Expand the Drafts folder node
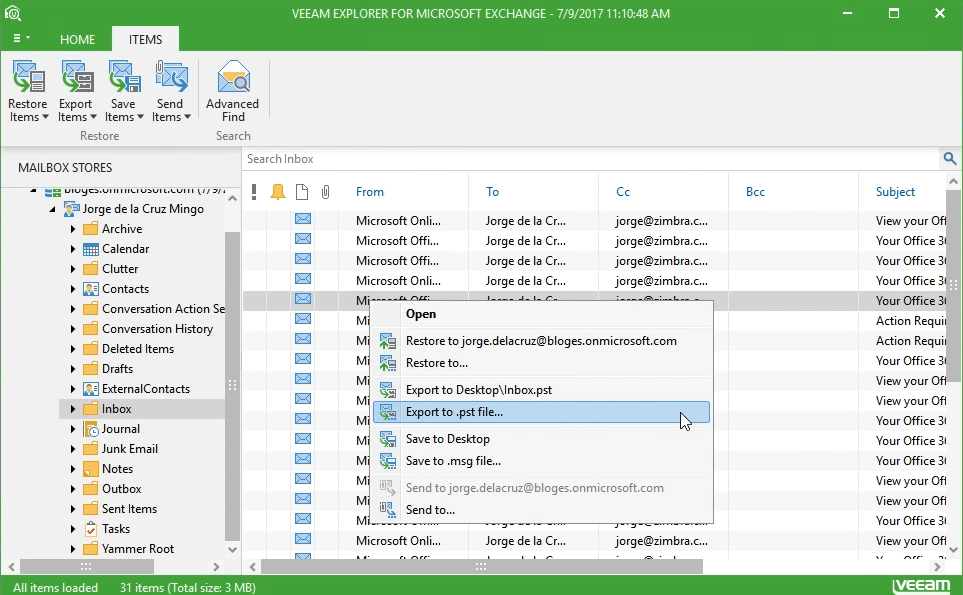Viewport: 963px width, 595px height. pyautogui.click(x=72, y=369)
